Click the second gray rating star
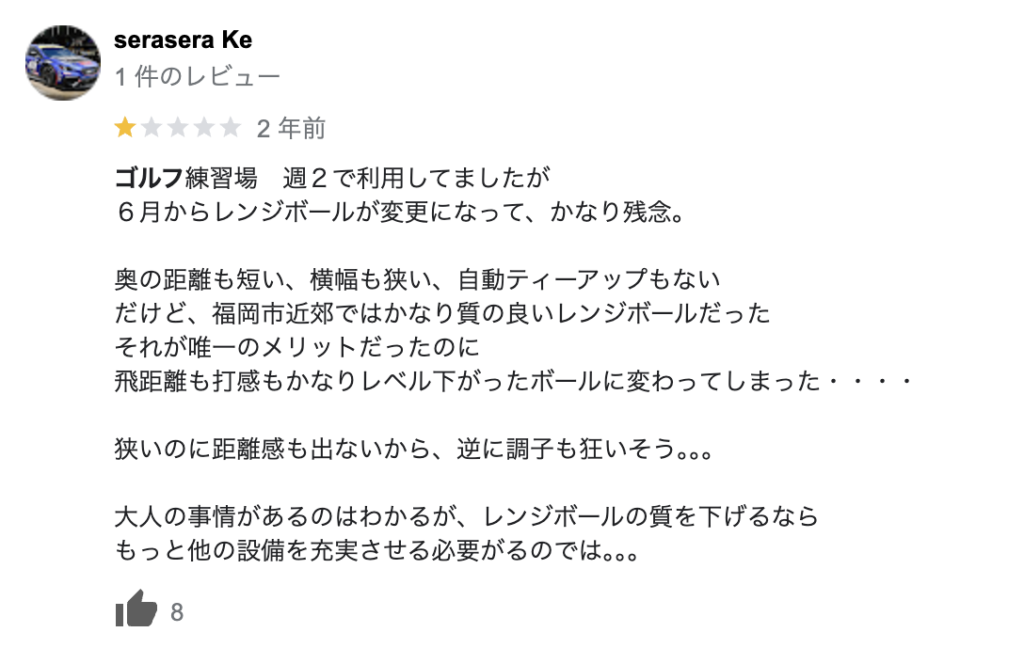Viewport: 1024px width, 664px height. (x=152, y=128)
